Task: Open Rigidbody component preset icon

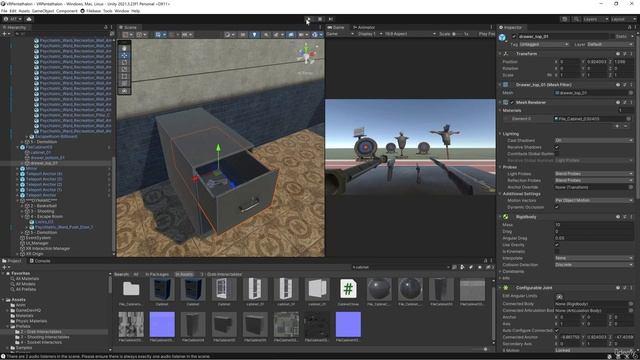Action: pyautogui.click(x=624, y=217)
